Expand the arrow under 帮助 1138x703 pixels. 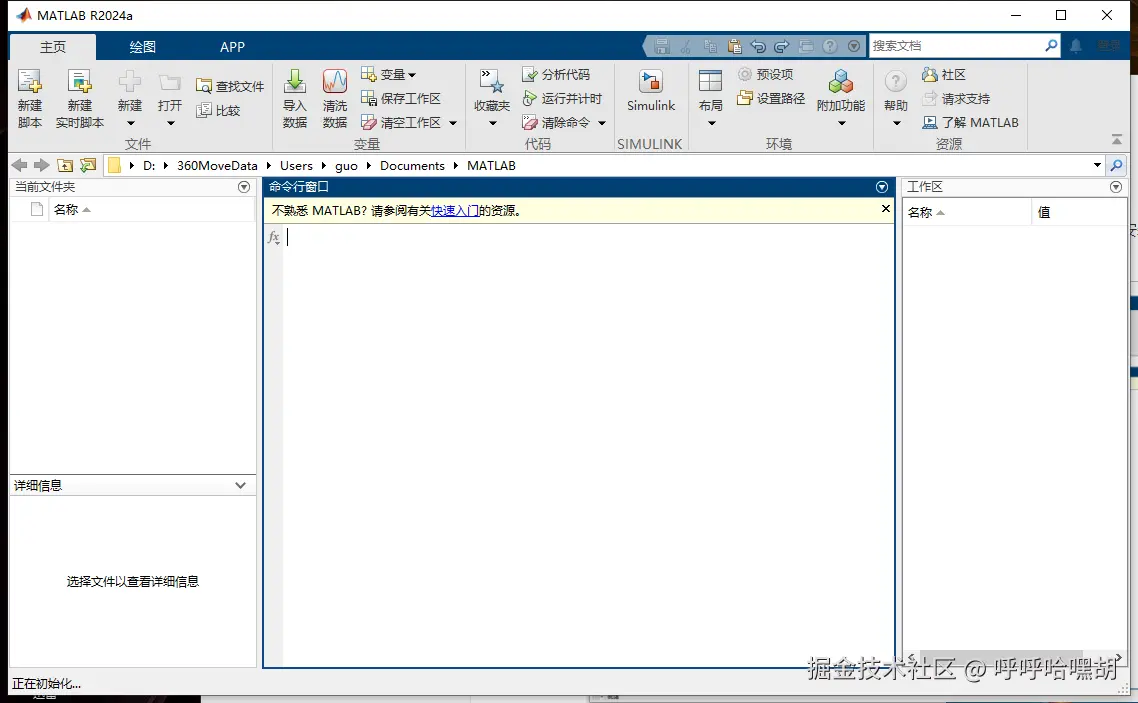click(x=897, y=123)
